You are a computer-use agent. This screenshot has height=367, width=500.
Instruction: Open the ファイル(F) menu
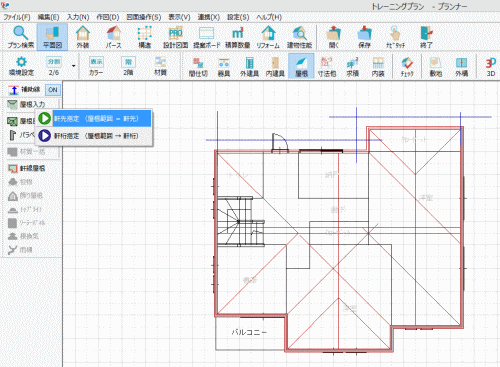[x=17, y=17]
